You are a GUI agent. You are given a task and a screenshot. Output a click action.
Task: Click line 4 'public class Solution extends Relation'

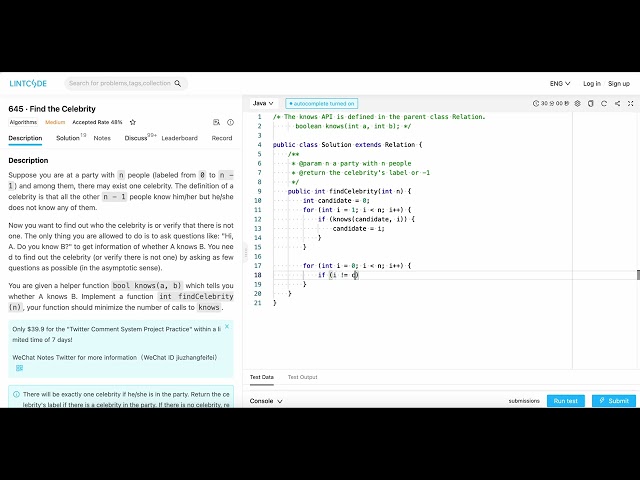click(x=348, y=144)
